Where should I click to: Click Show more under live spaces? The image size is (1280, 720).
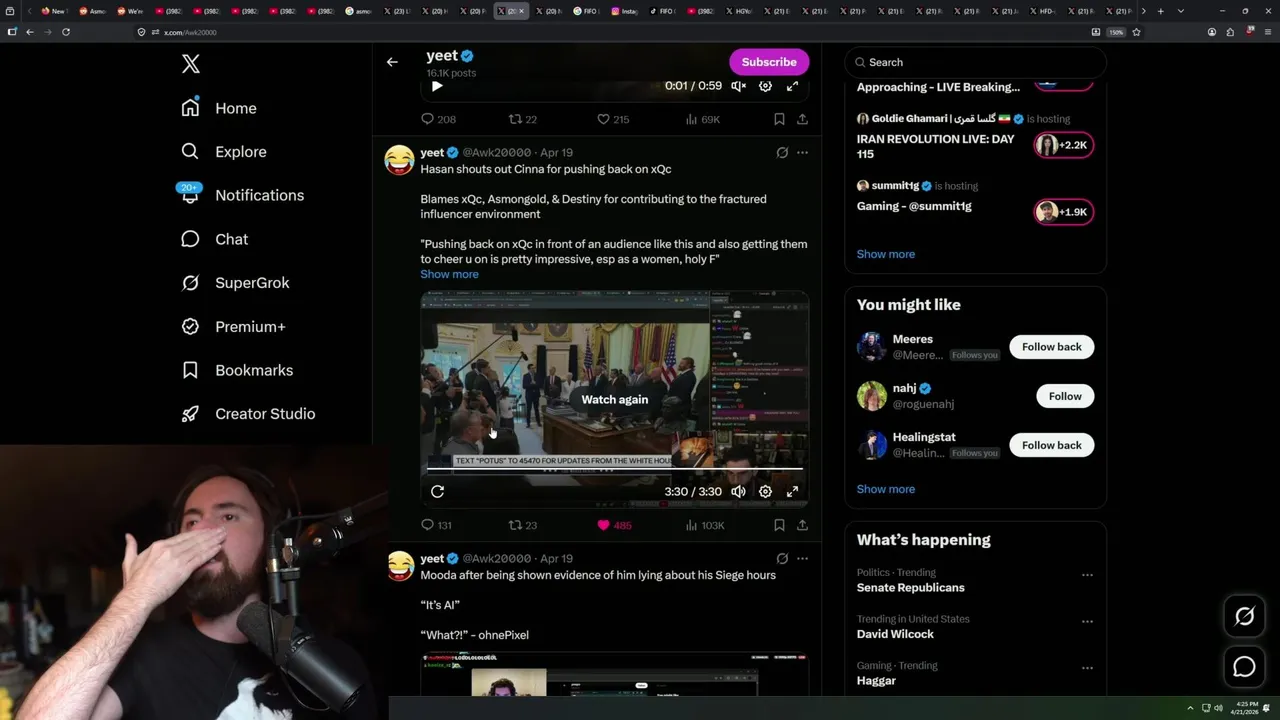(885, 254)
